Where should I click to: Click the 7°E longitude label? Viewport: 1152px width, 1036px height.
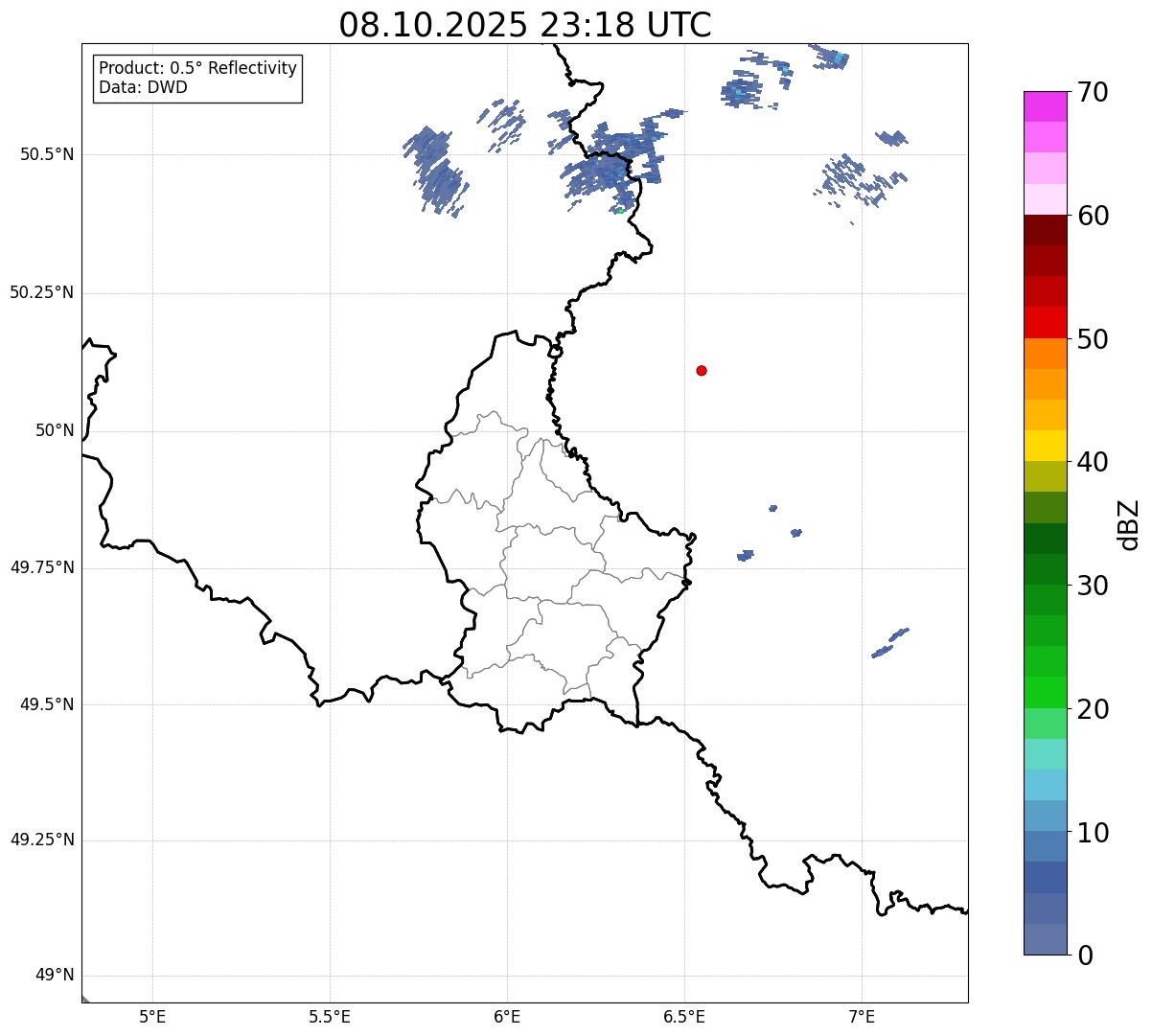(x=862, y=1016)
